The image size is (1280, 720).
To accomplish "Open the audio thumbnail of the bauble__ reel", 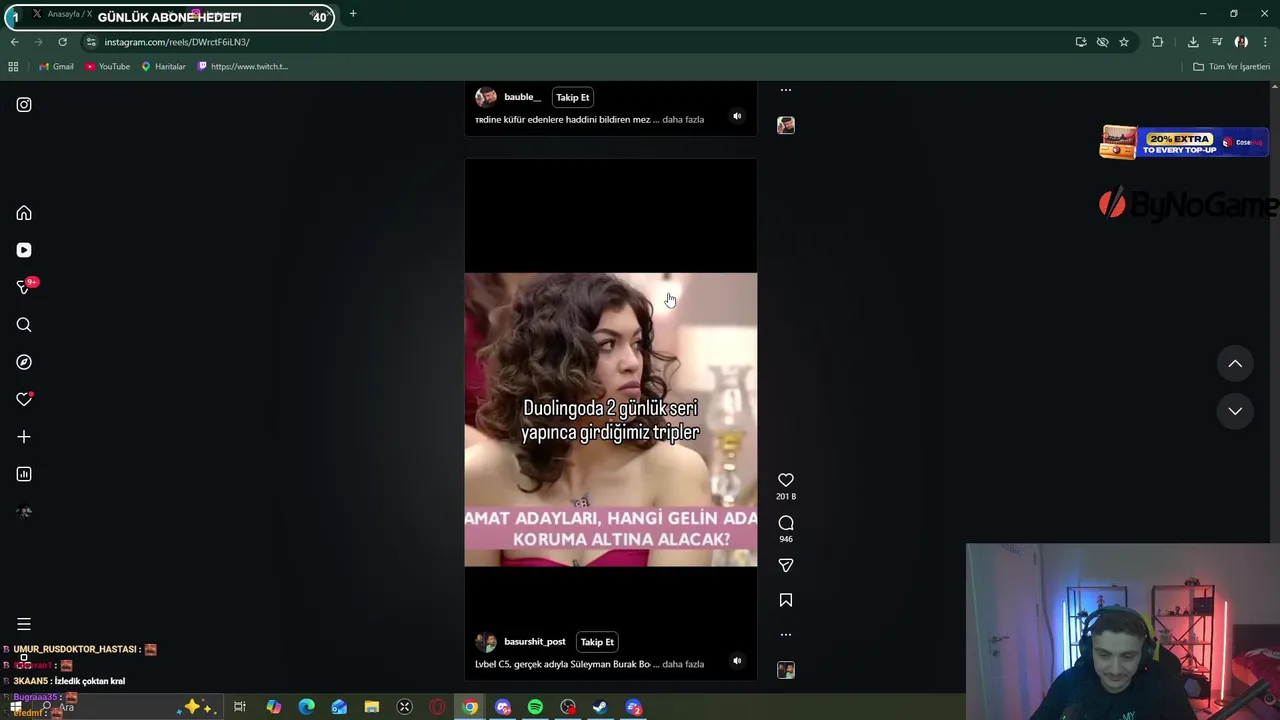I will [786, 125].
